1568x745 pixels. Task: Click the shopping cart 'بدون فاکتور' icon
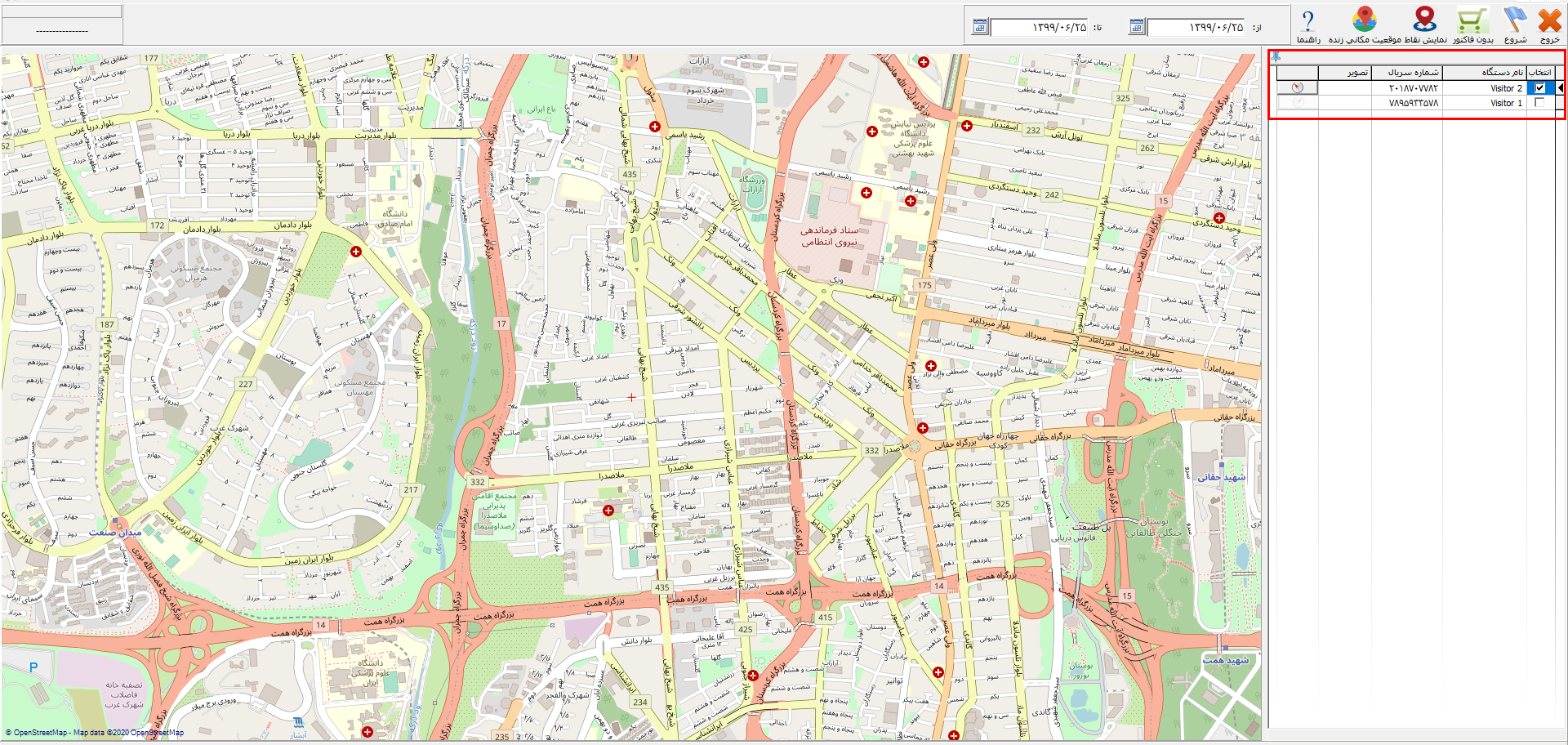1472,20
